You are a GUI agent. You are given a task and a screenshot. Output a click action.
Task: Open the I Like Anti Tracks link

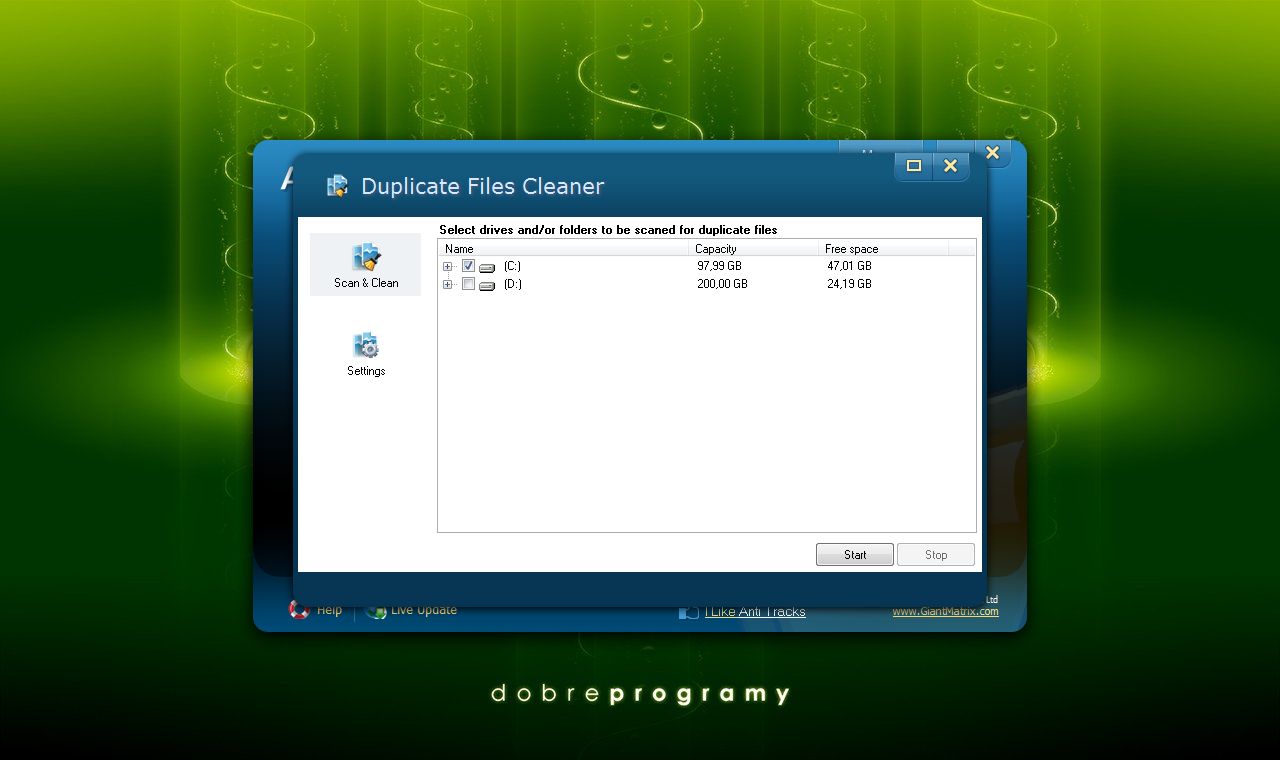point(755,612)
